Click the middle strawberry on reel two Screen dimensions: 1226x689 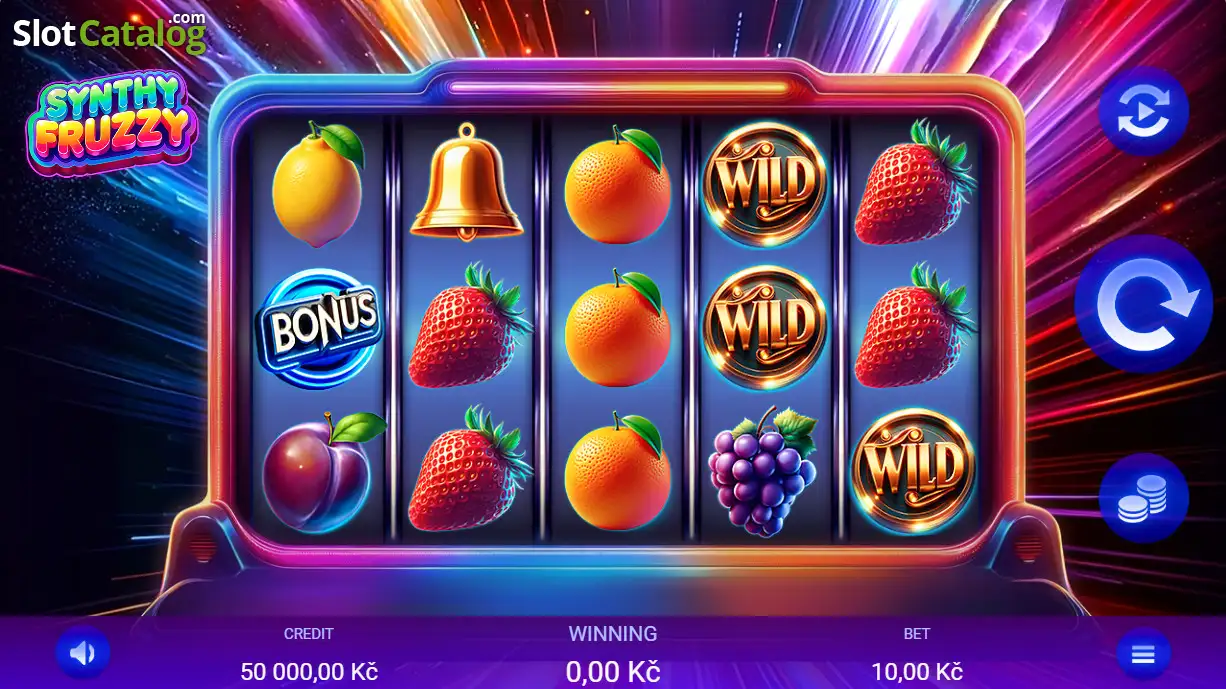[468, 326]
